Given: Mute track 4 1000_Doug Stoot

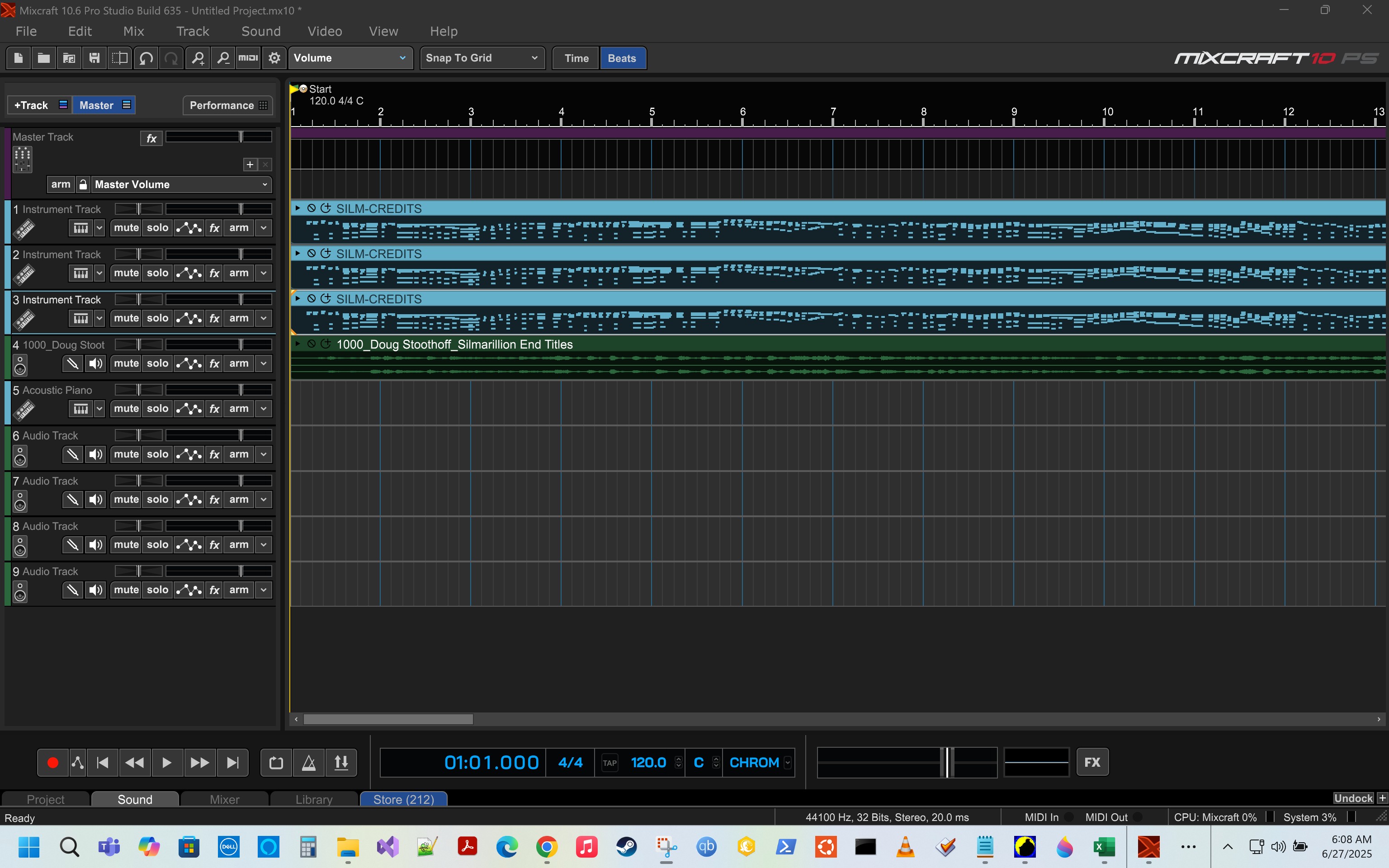Looking at the screenshot, I should coord(126,363).
